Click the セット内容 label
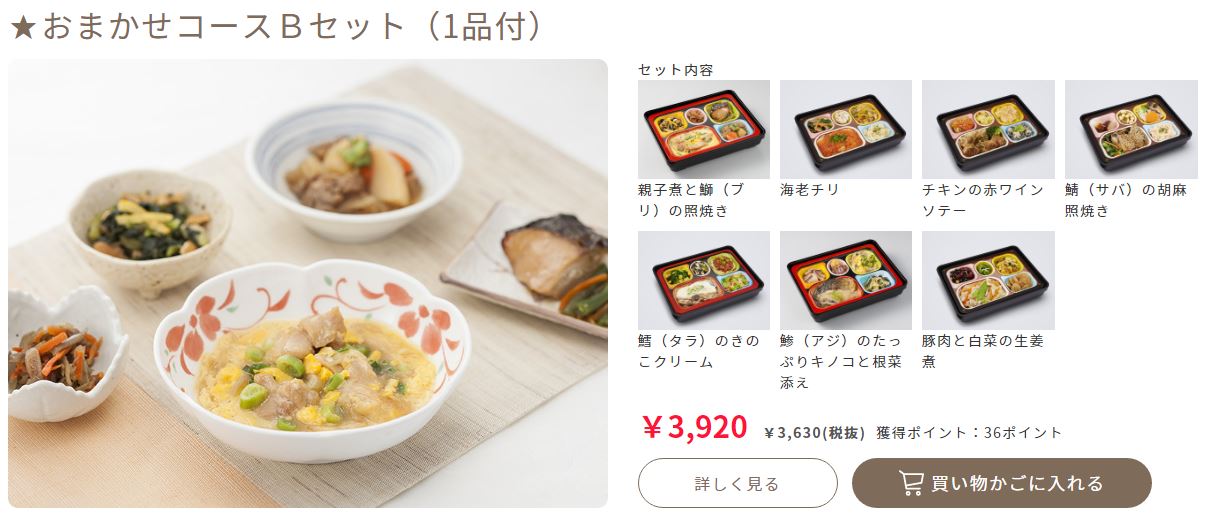Screen dimensions: 1215x521 pyautogui.click(x=676, y=69)
